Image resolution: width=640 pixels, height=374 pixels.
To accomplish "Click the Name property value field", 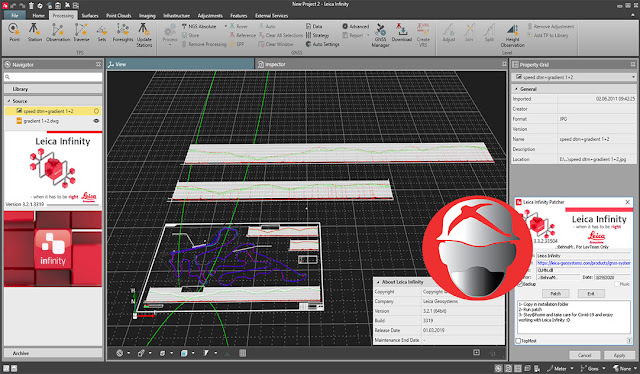I will pos(597,139).
